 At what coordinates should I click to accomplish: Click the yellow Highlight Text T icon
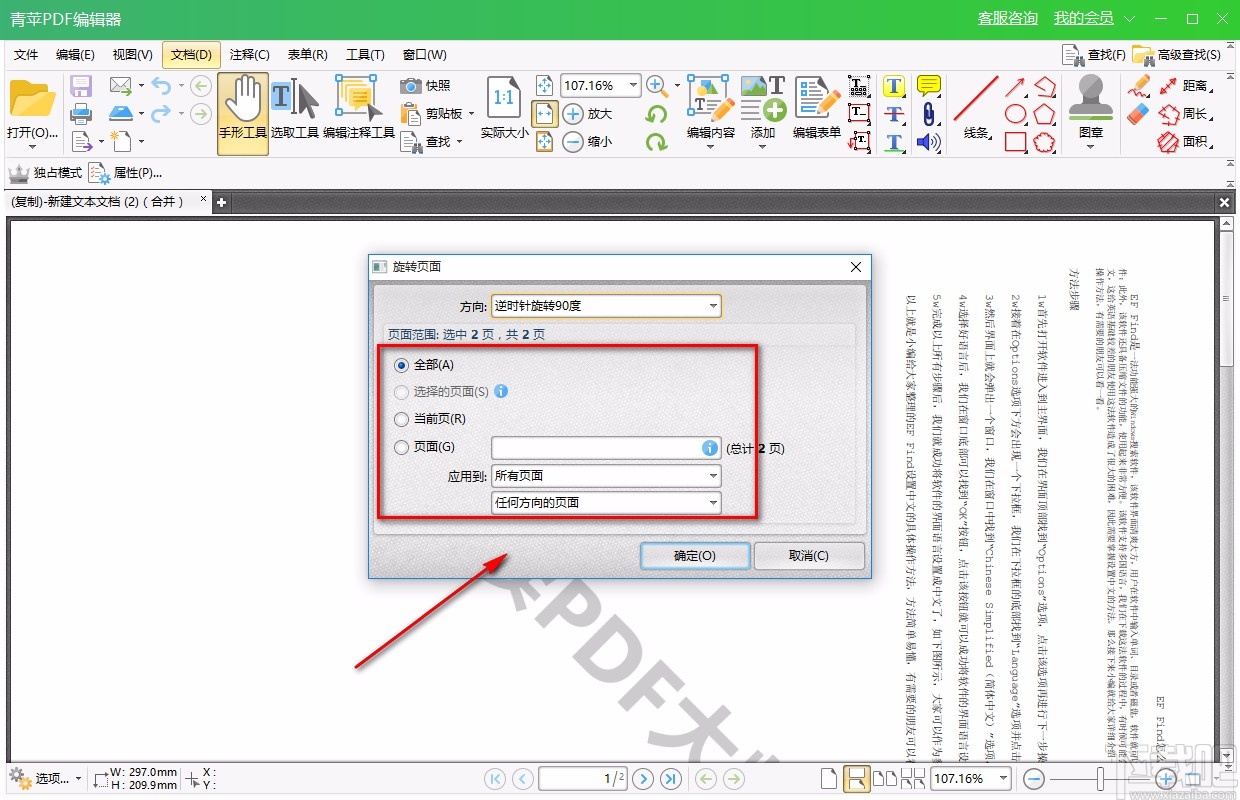click(894, 86)
